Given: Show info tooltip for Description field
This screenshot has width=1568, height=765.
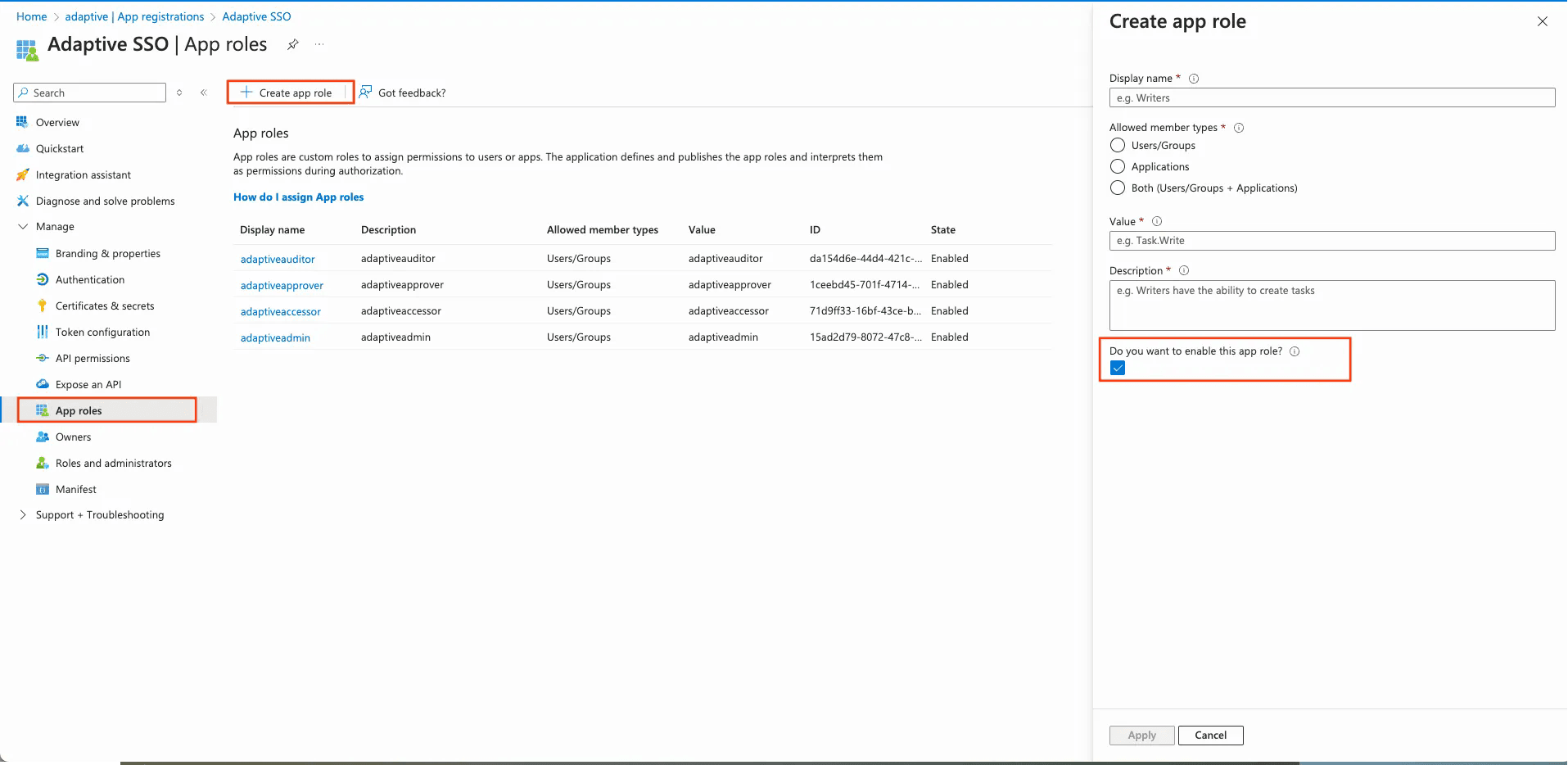Looking at the screenshot, I should click(1184, 270).
